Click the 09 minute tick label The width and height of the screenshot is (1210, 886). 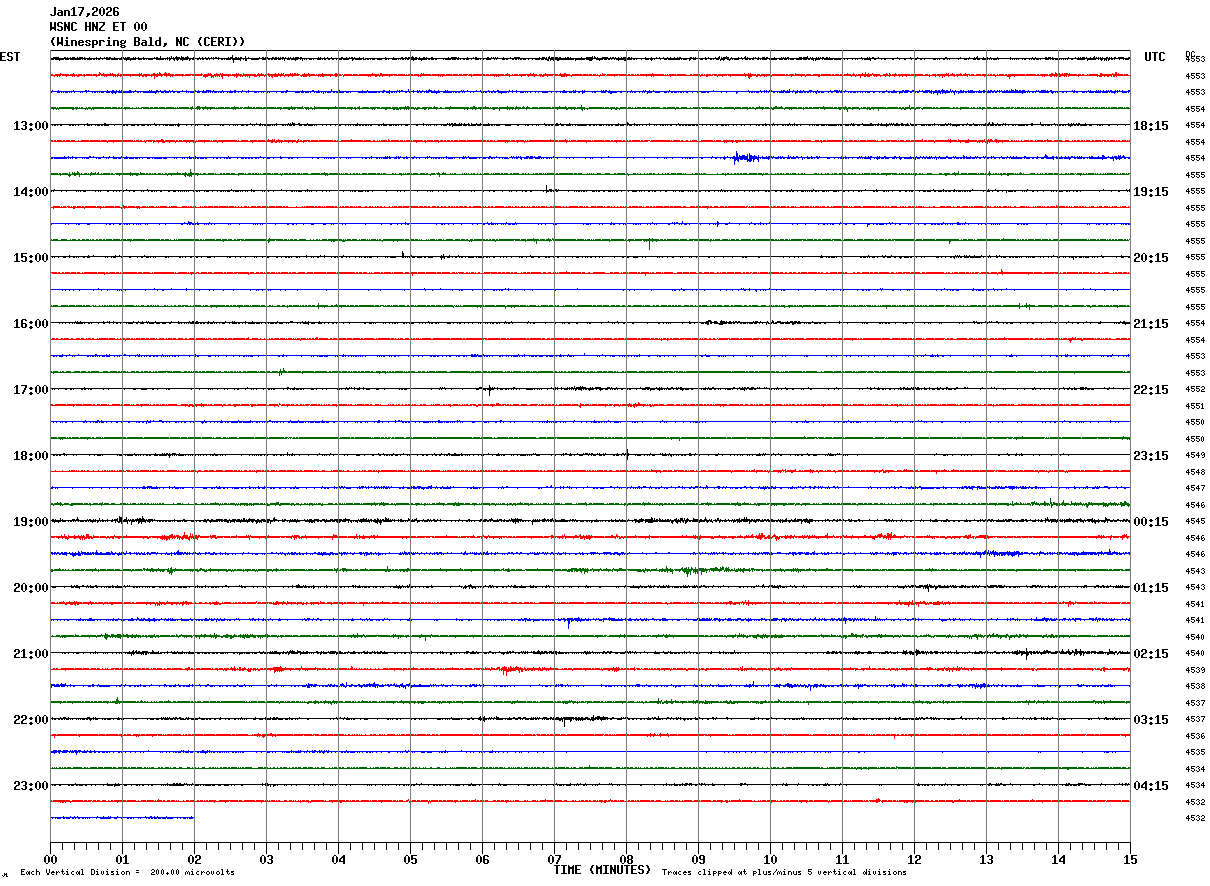[698, 860]
